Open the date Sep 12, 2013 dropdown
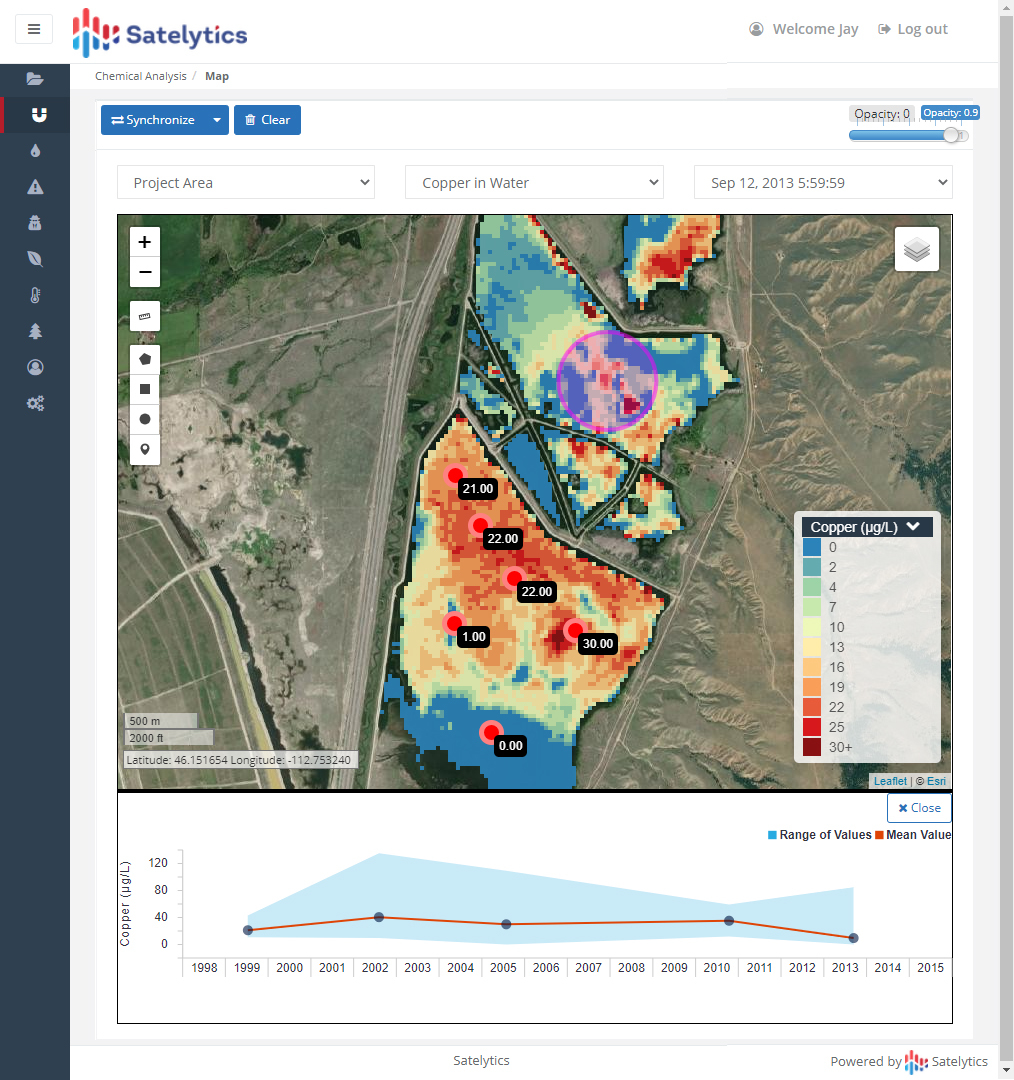This screenshot has height=1080, width=1014. point(823,183)
